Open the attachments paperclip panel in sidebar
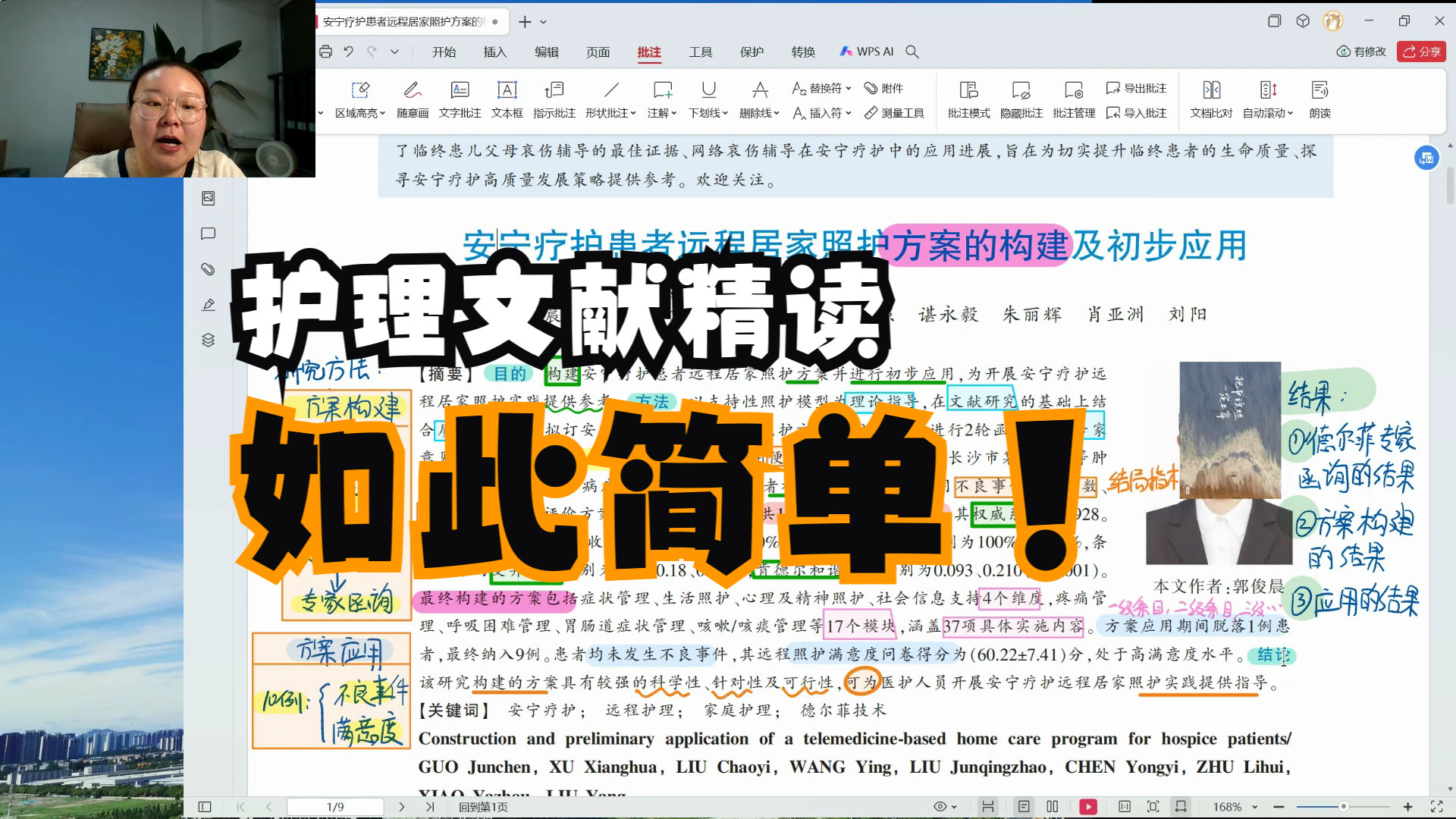The height and width of the screenshot is (819, 1456). [209, 269]
